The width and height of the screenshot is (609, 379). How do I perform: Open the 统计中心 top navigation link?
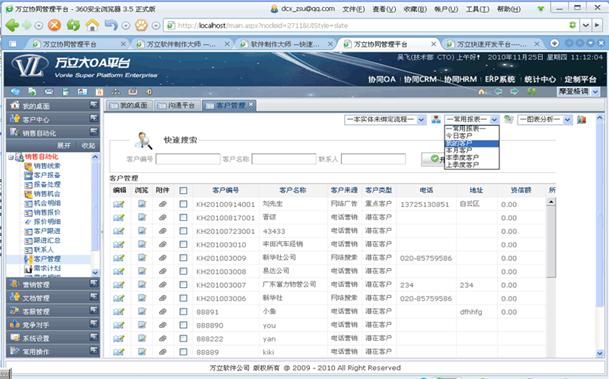coord(540,79)
